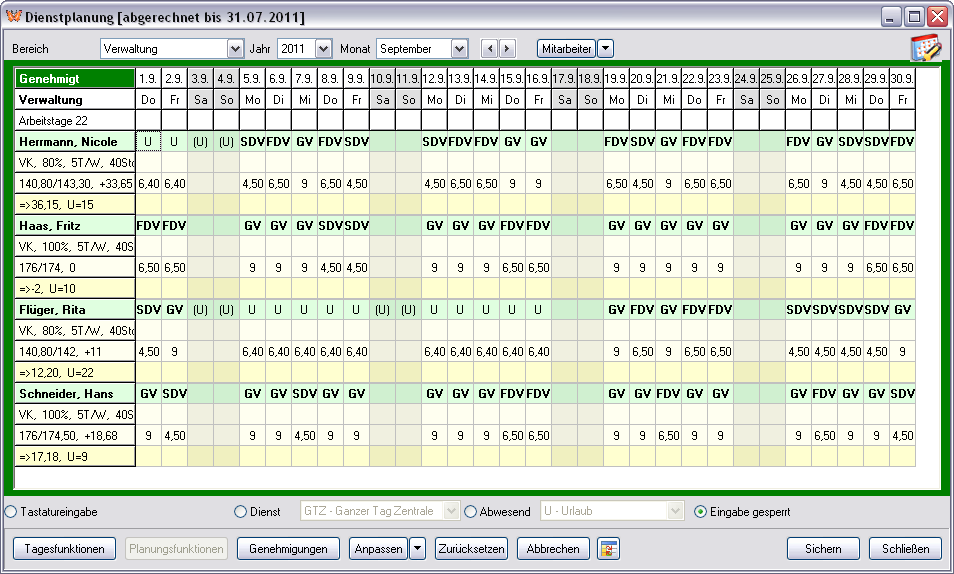Go to next month arrow

point(507,49)
